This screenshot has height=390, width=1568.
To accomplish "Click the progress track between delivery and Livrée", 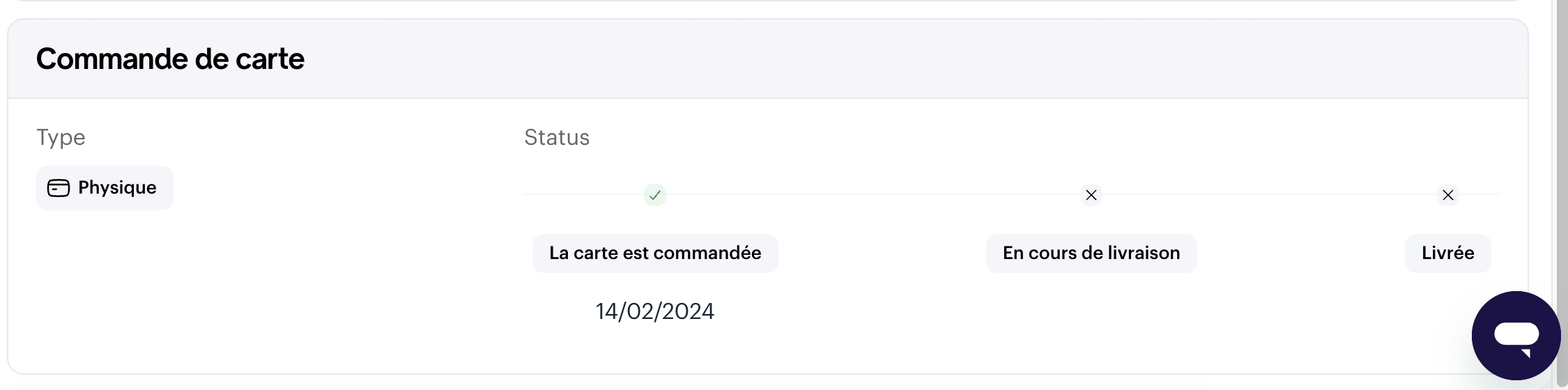I will [x=1270, y=194].
